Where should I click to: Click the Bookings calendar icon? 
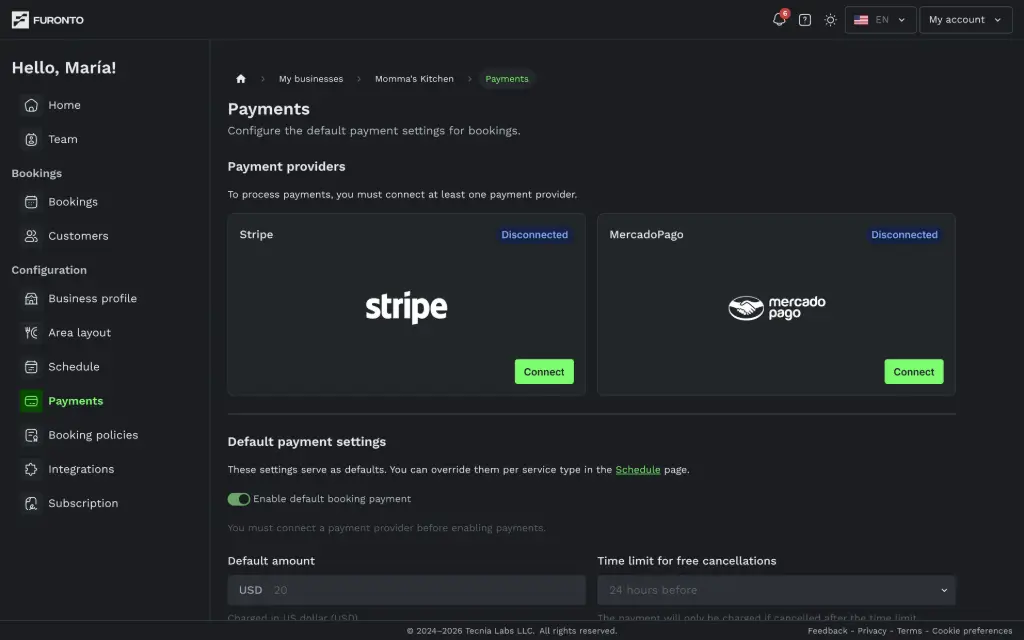click(31, 202)
